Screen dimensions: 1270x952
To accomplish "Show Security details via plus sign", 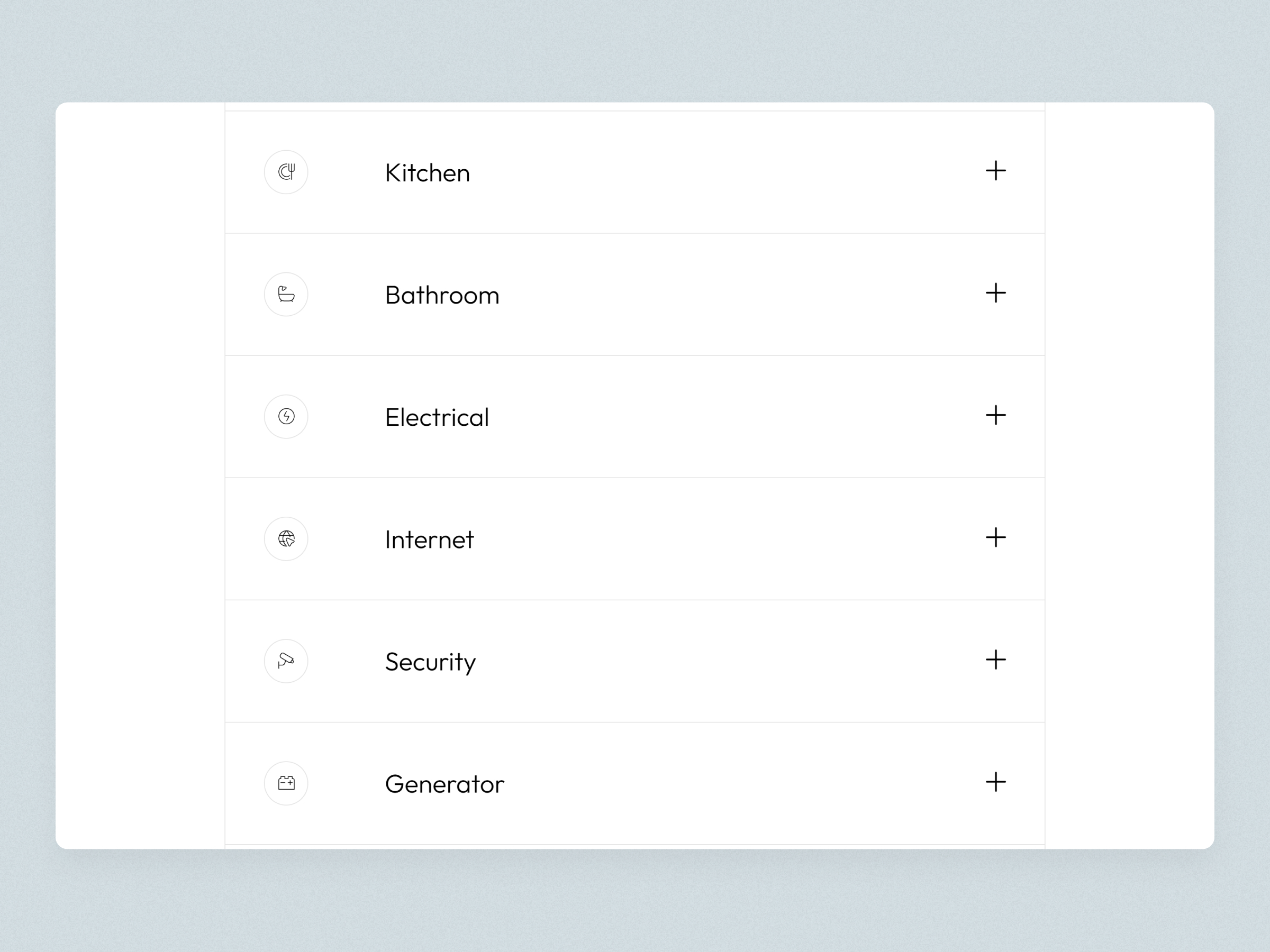I will point(995,660).
